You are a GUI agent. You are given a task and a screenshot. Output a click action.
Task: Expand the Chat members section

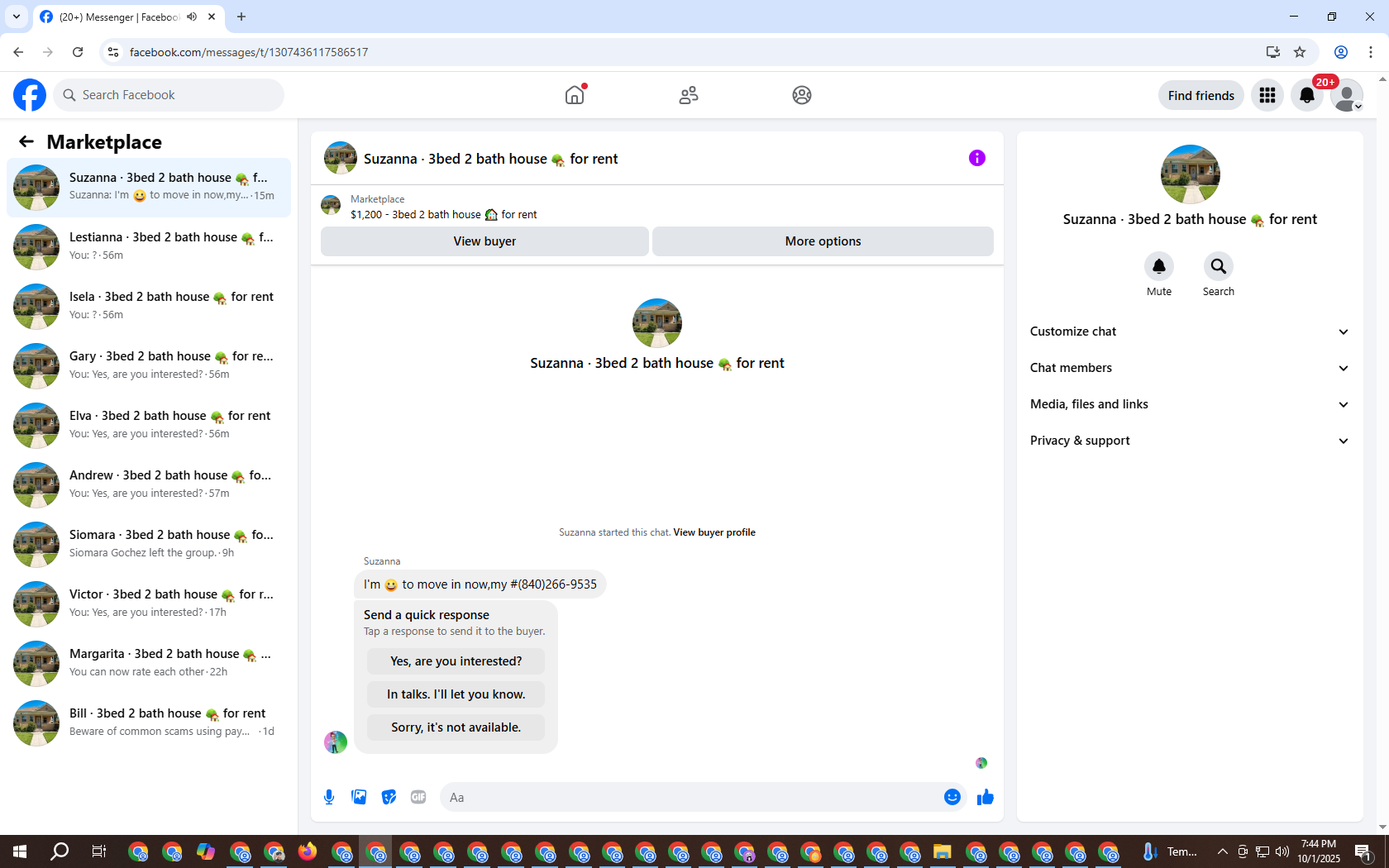pos(1190,368)
